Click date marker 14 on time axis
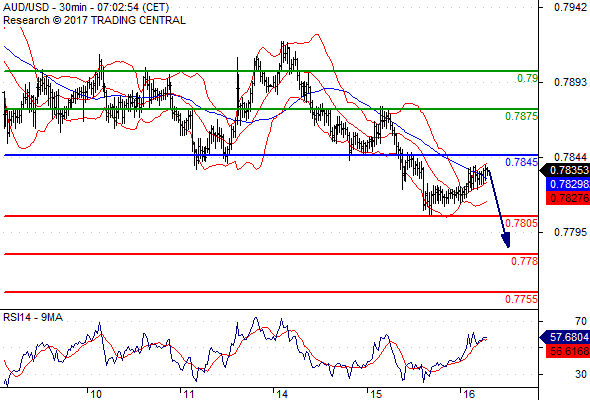Image resolution: width=590 pixels, height=400 pixels. click(x=282, y=394)
